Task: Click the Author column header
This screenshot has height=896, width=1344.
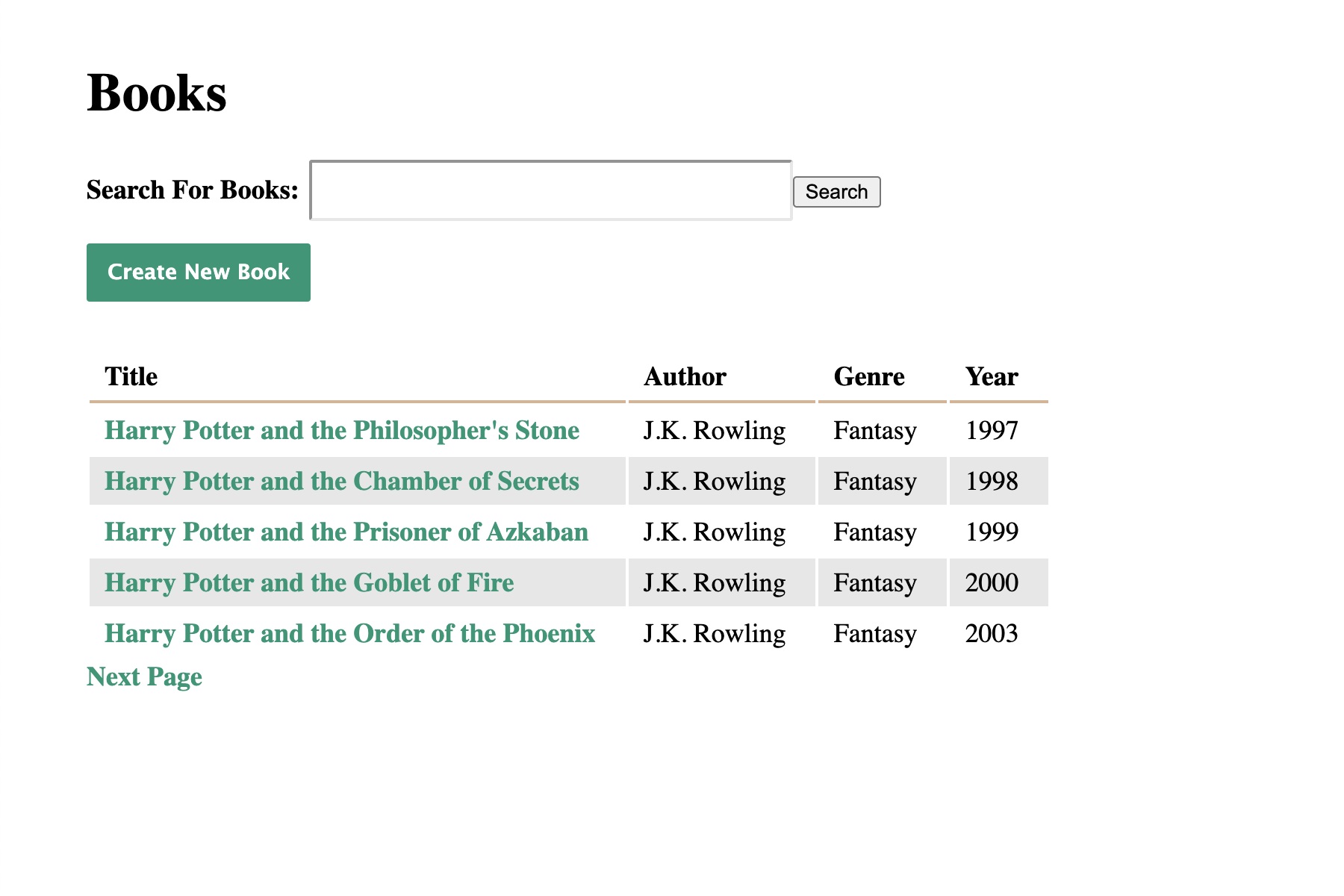Action: pyautogui.click(x=685, y=377)
